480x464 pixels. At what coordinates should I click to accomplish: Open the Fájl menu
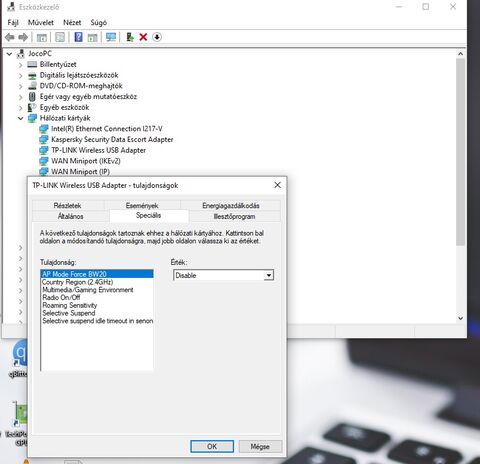13,22
